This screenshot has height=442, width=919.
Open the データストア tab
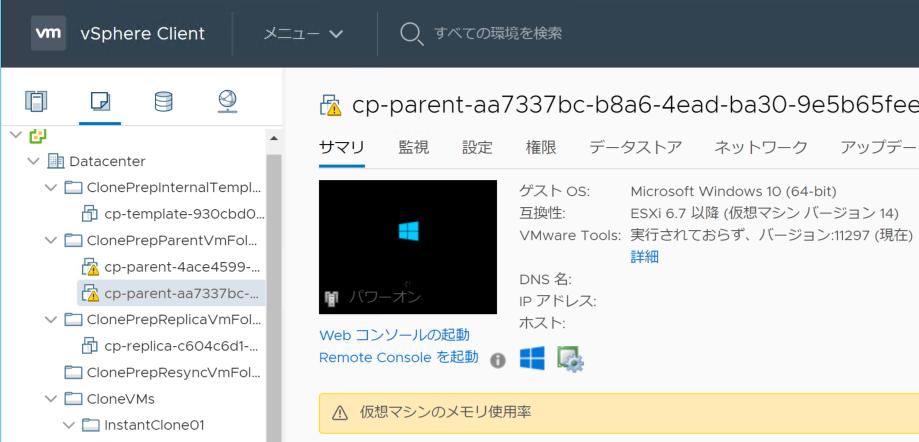click(x=635, y=147)
